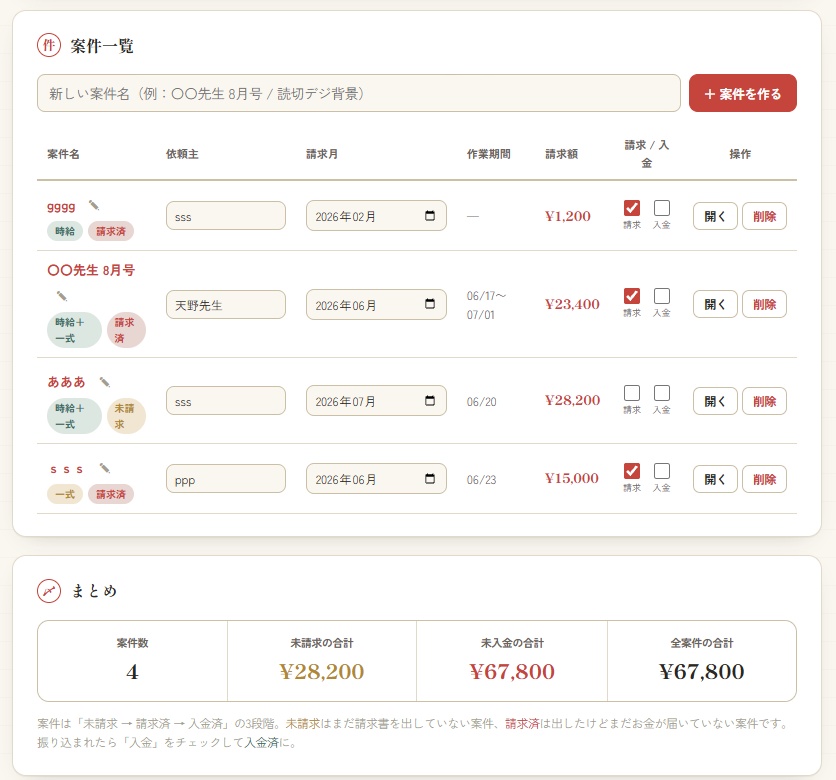
Task: Select 2026年06月 month field in 天野先生 row
Action: (376, 304)
